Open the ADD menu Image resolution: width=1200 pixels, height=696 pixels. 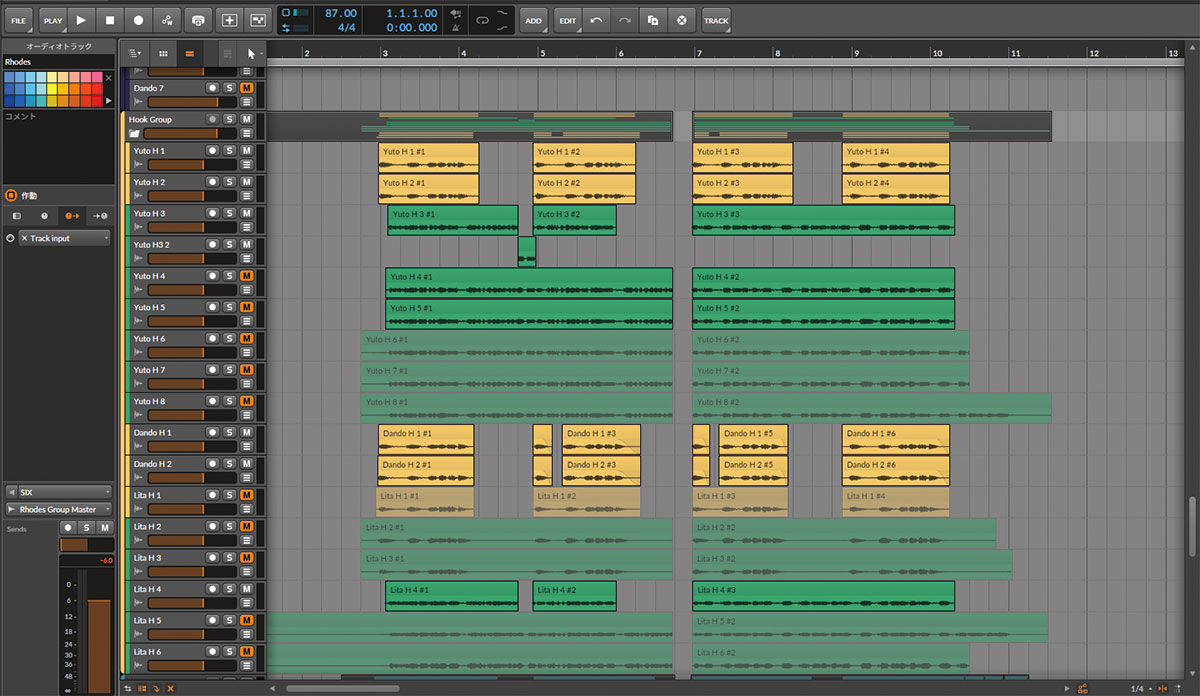point(534,19)
